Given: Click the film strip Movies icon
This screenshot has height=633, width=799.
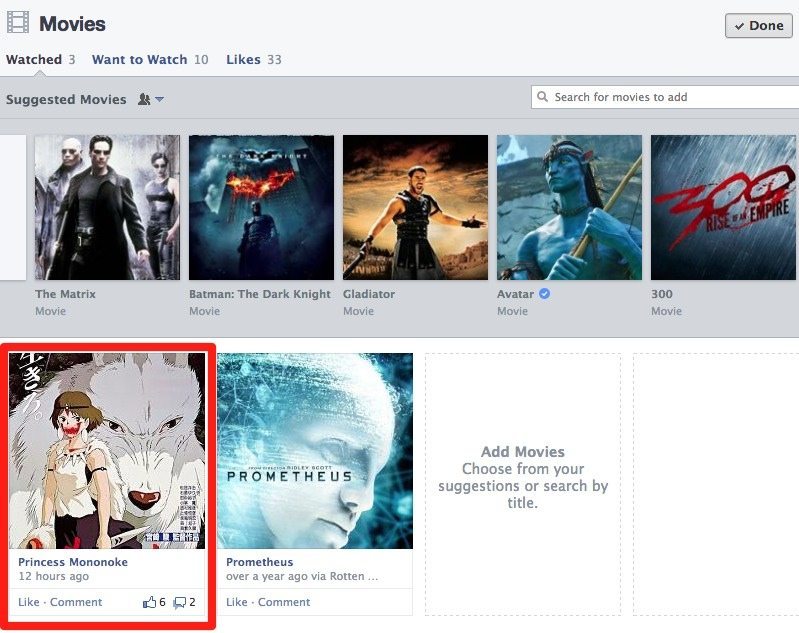Looking at the screenshot, I should pos(18,23).
